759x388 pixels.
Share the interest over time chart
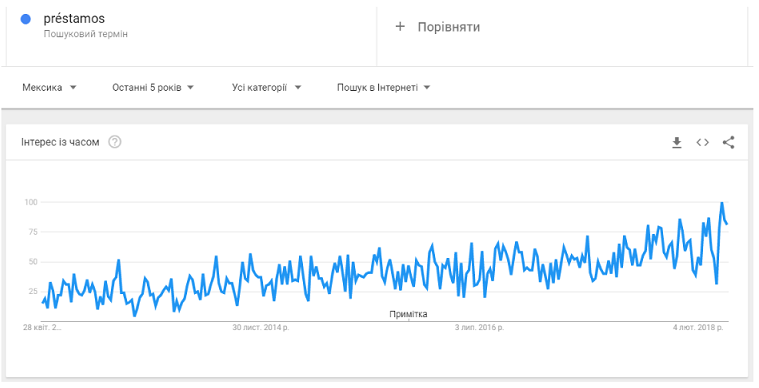pos(729,142)
